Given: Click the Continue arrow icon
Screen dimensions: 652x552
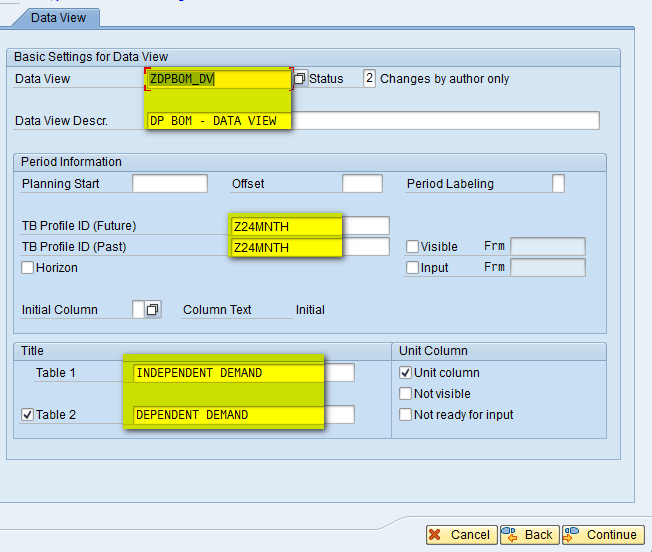Looking at the screenshot, I should [x=571, y=535].
